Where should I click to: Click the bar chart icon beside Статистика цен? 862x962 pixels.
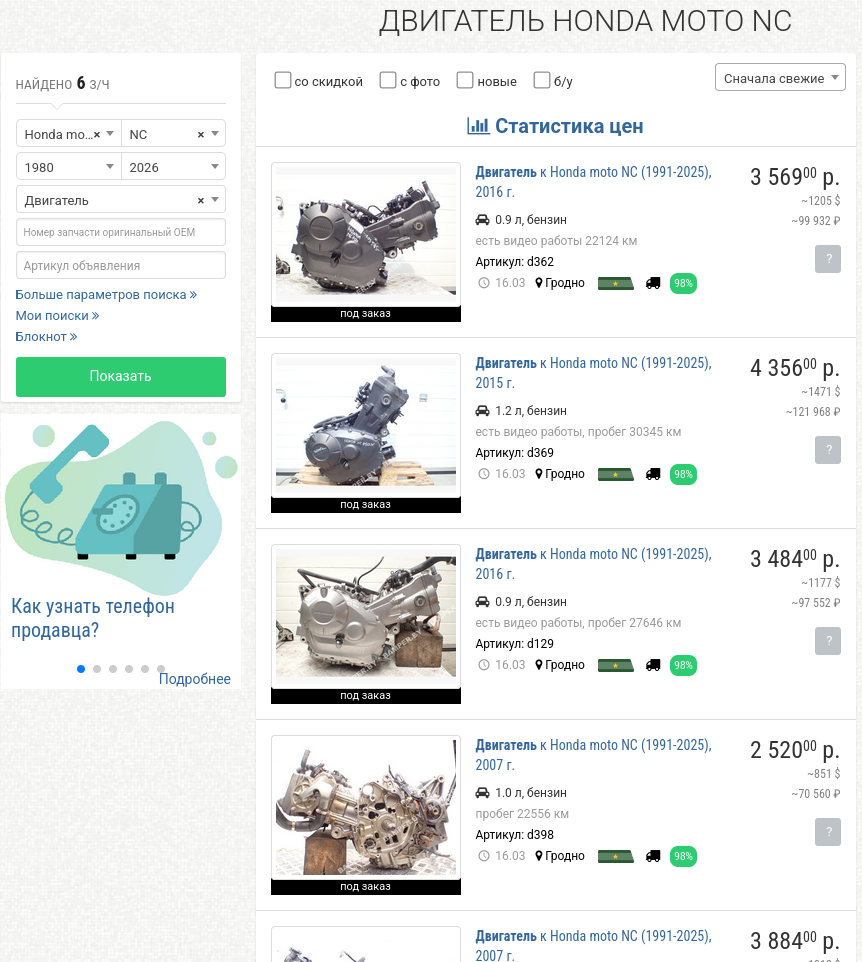tap(478, 126)
